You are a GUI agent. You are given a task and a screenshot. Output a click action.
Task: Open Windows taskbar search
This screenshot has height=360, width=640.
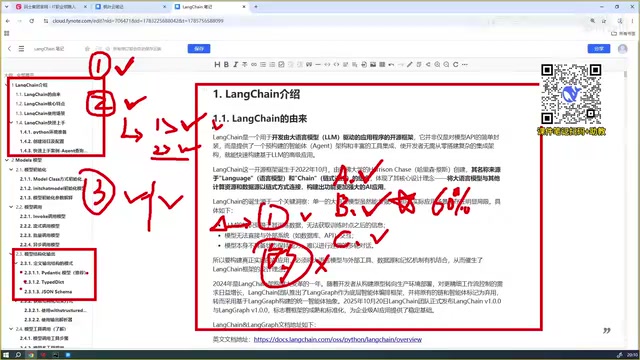click(18, 355)
